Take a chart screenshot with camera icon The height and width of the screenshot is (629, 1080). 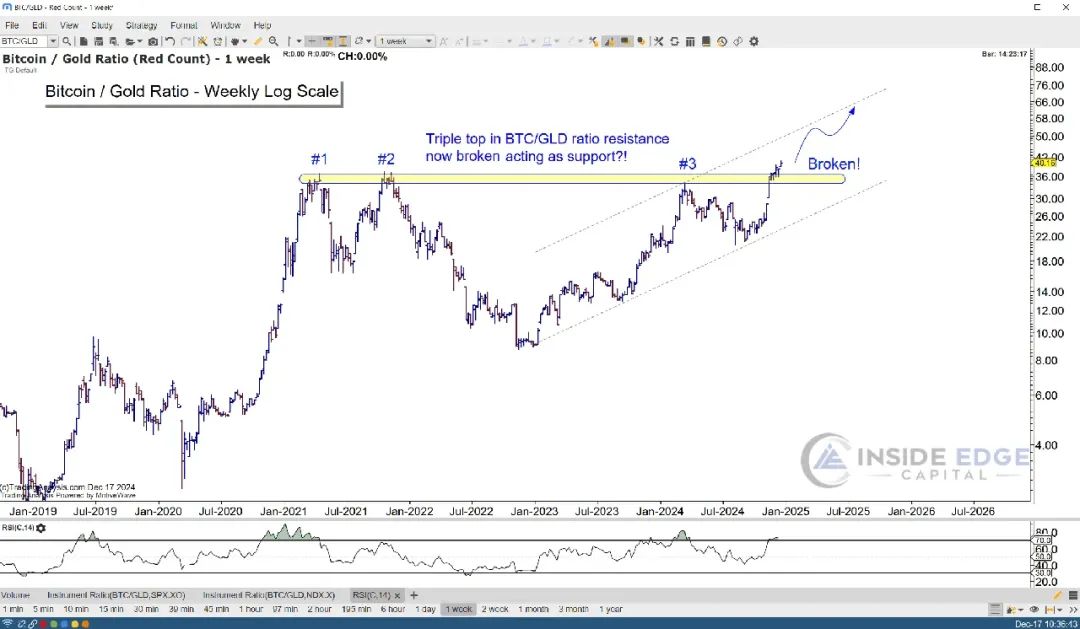pyautogui.click(x=153, y=41)
